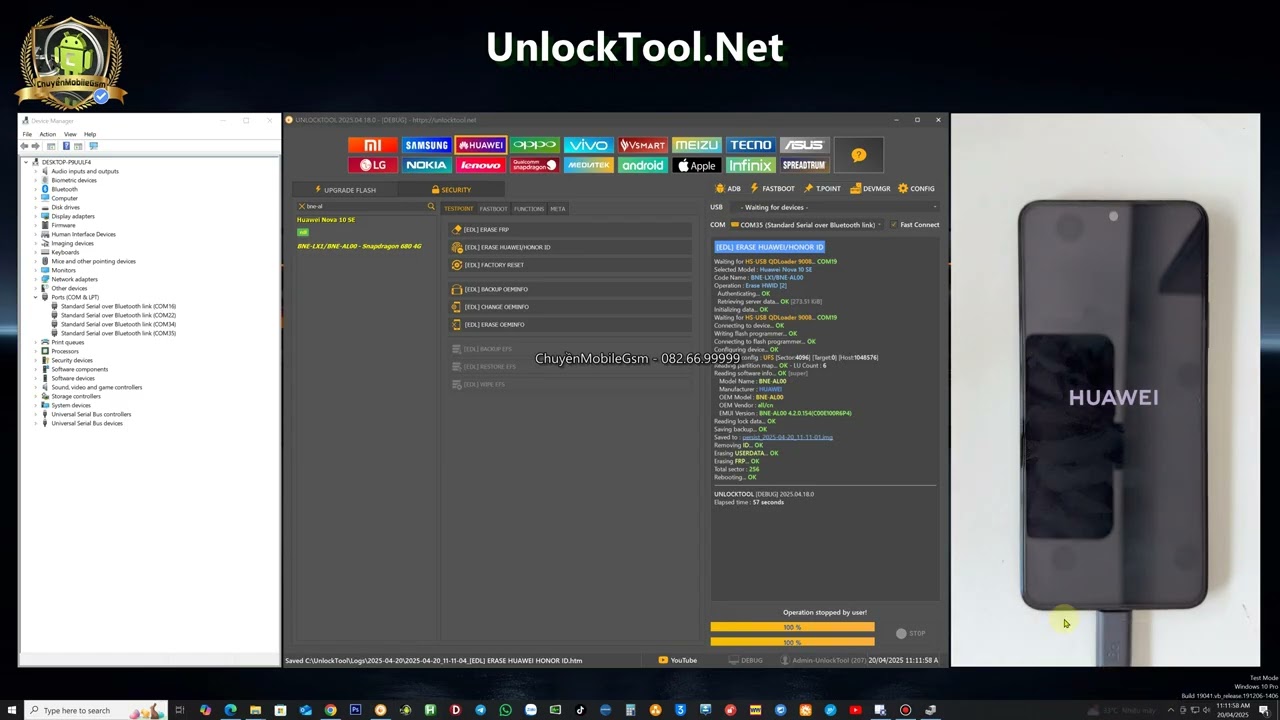
Task: Select the Meizu brand icon
Action: (x=696, y=145)
